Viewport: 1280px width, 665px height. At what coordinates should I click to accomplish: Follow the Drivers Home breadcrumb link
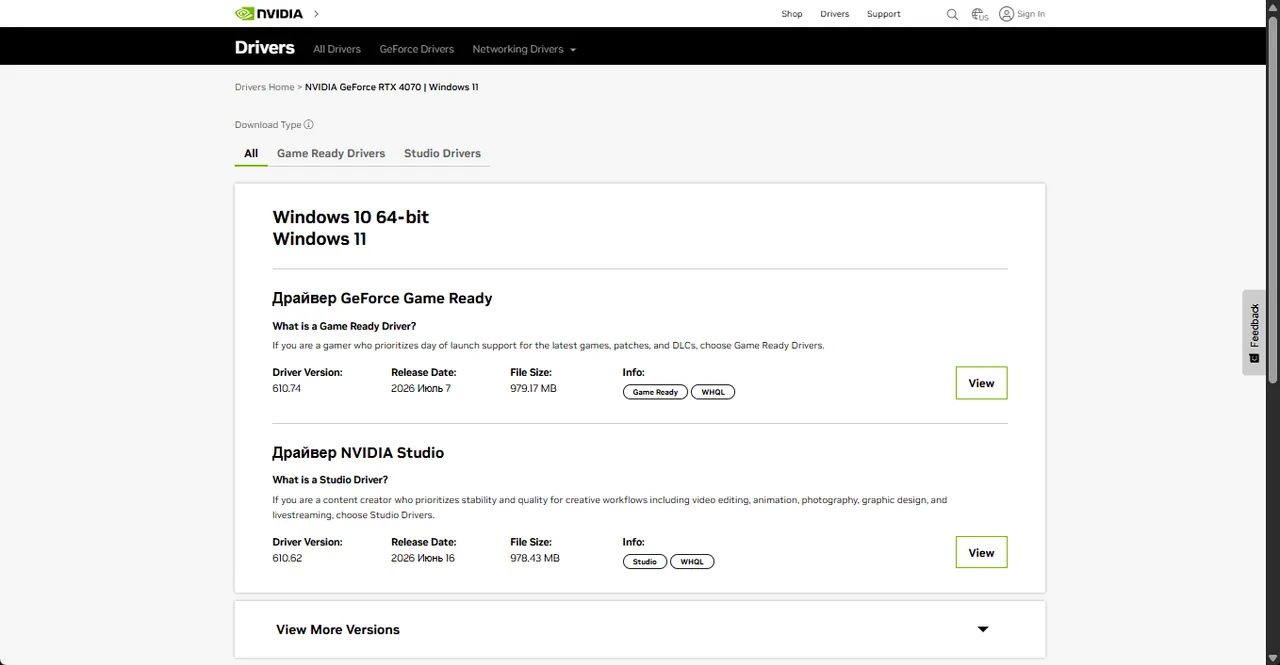265,87
